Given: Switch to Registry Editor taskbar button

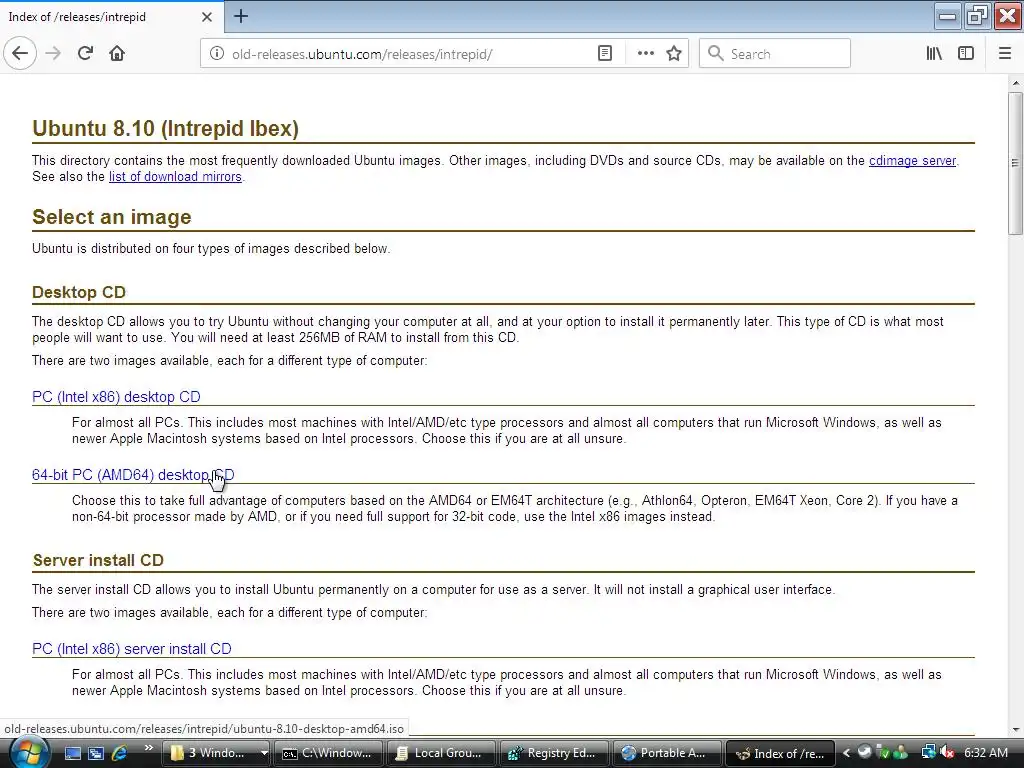Looking at the screenshot, I should pos(554,753).
